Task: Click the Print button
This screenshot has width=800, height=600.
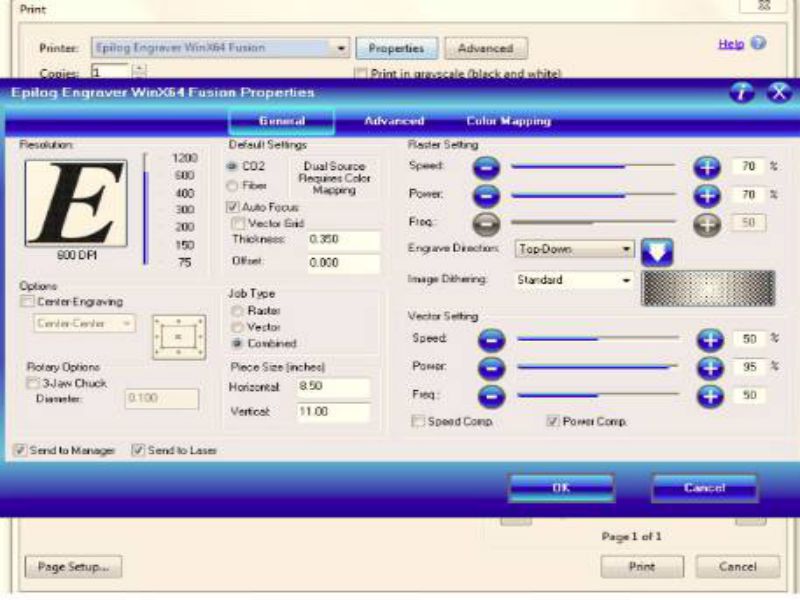Action: point(642,567)
